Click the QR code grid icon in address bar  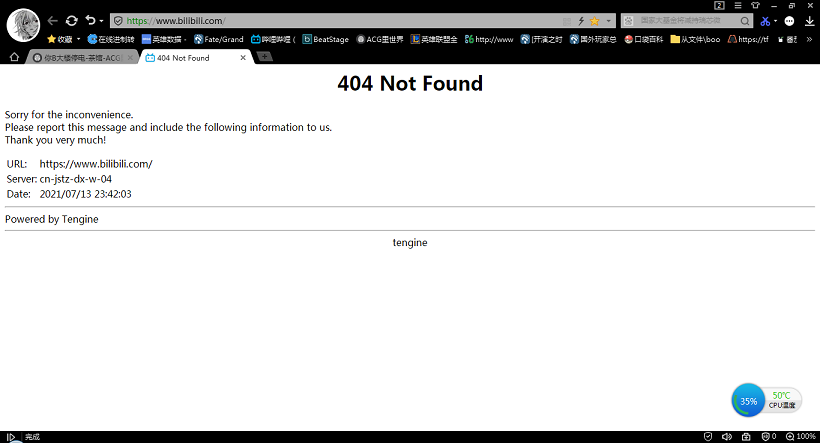point(567,21)
